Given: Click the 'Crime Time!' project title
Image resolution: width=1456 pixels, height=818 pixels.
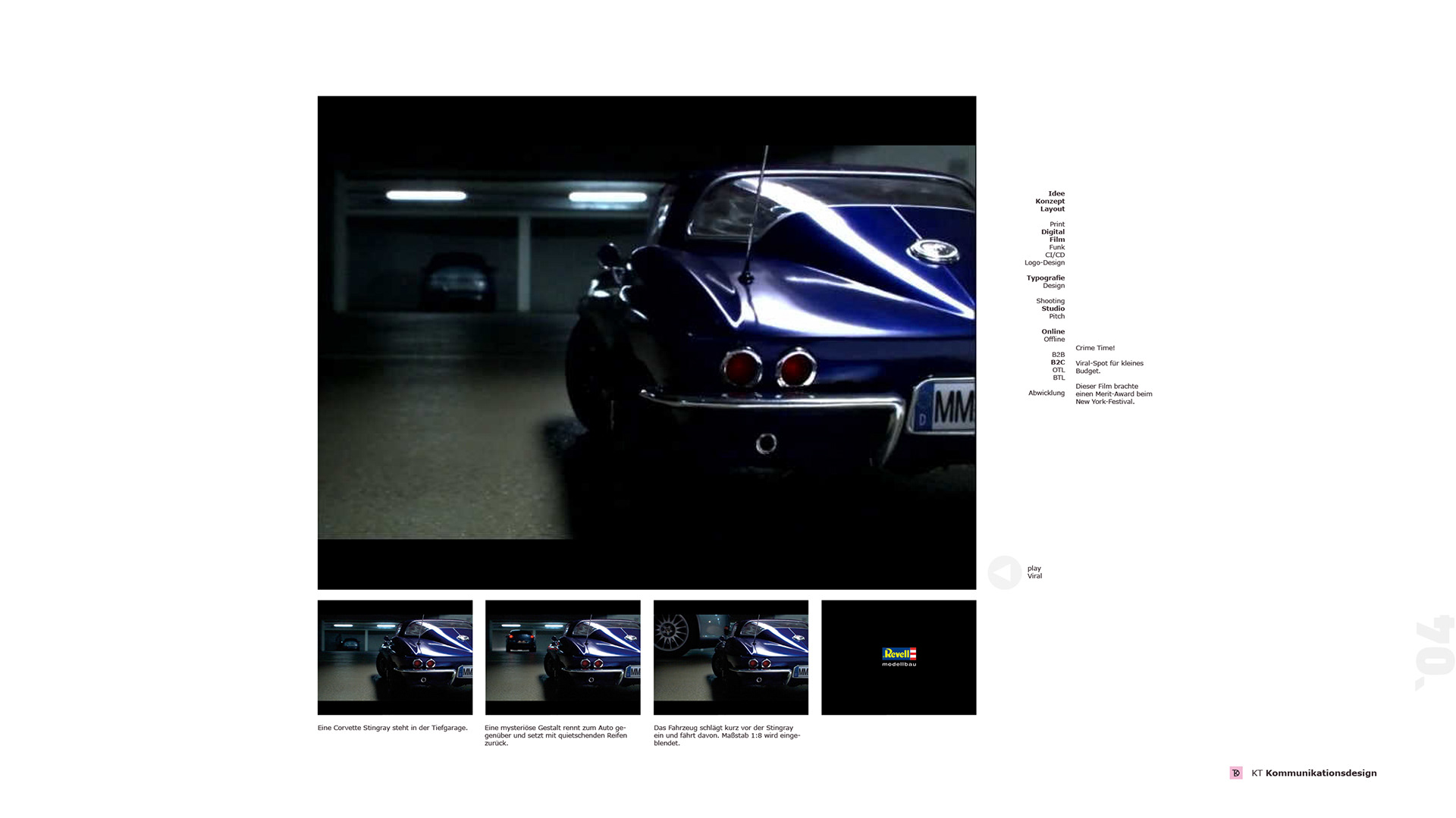Looking at the screenshot, I should tap(1094, 348).
